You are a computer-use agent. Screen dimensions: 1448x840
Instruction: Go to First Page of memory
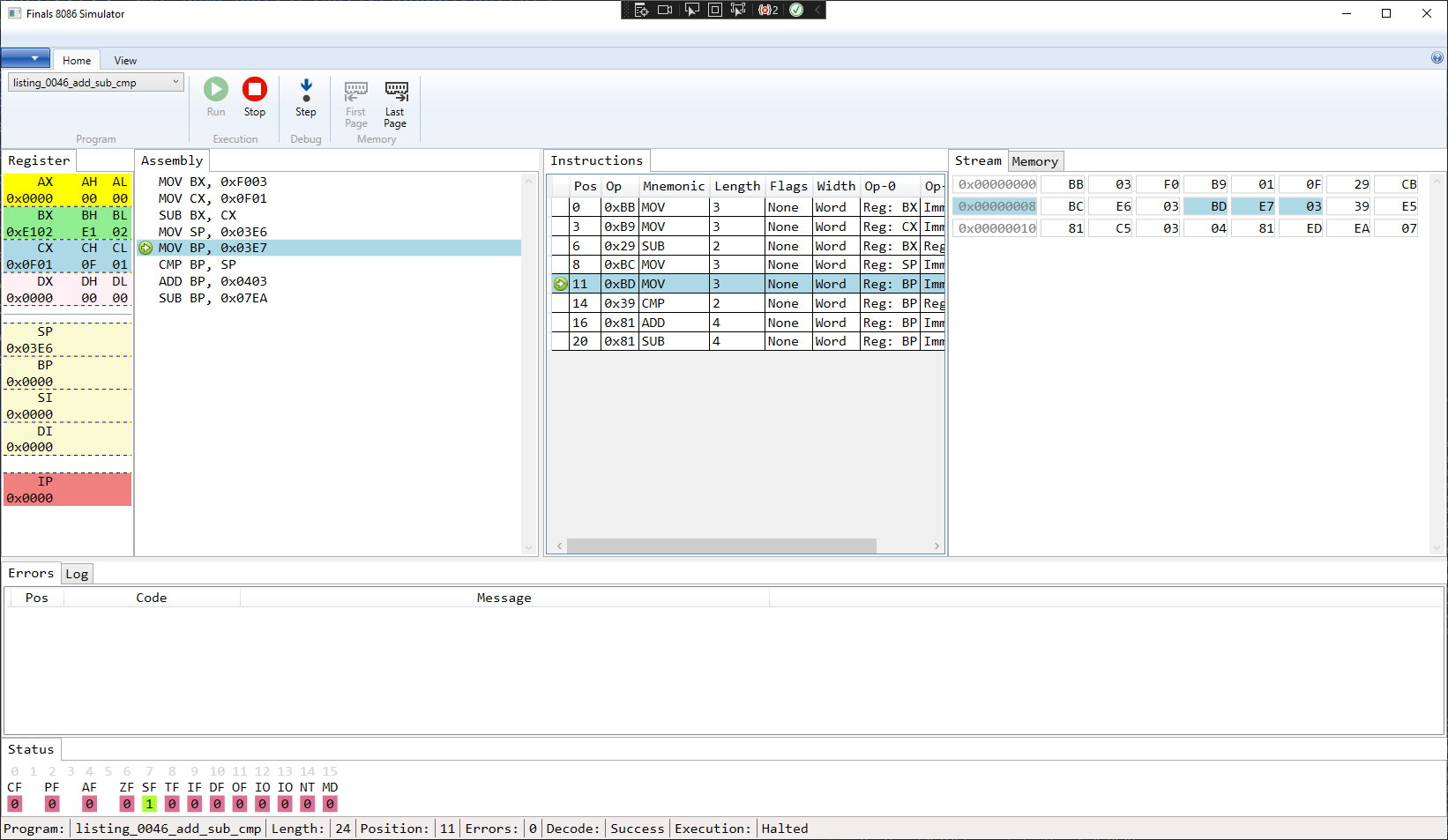point(356,104)
